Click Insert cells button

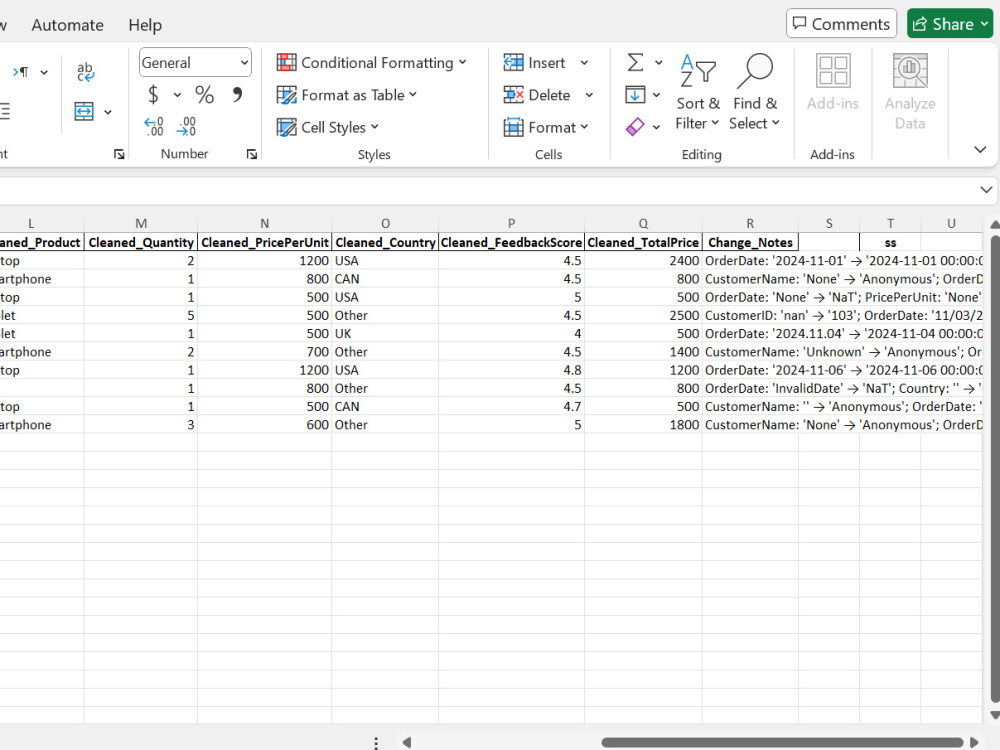(x=534, y=62)
